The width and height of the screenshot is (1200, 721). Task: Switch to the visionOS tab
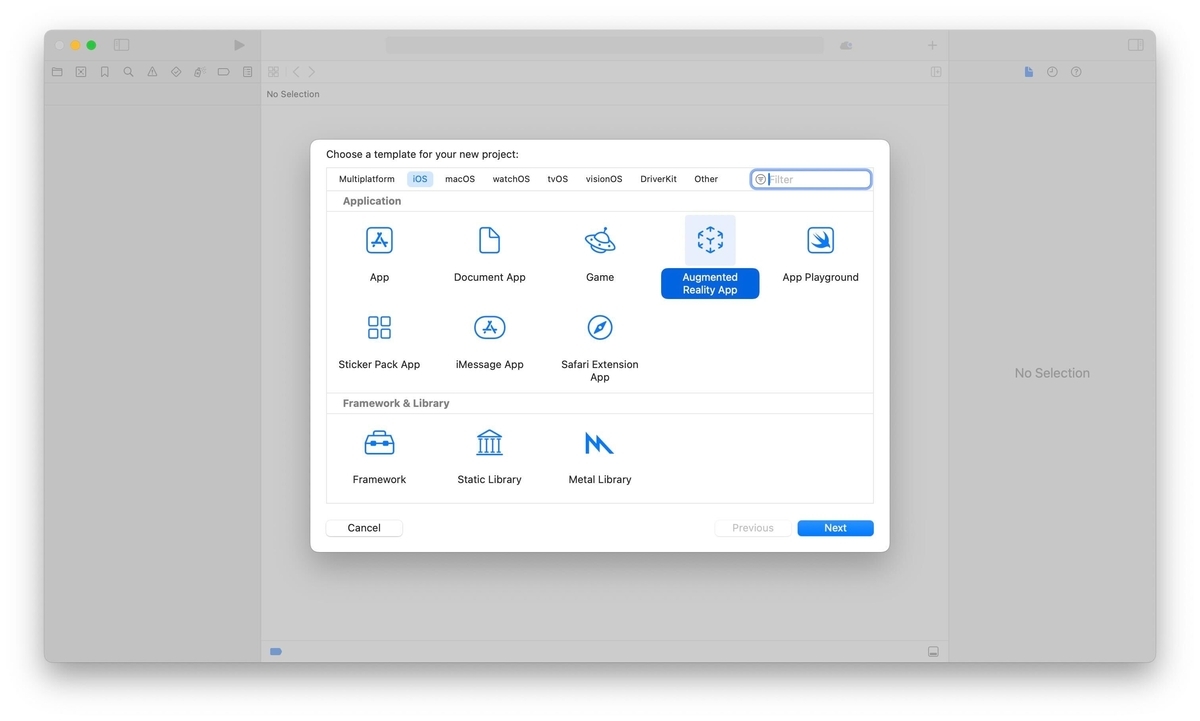pos(604,179)
